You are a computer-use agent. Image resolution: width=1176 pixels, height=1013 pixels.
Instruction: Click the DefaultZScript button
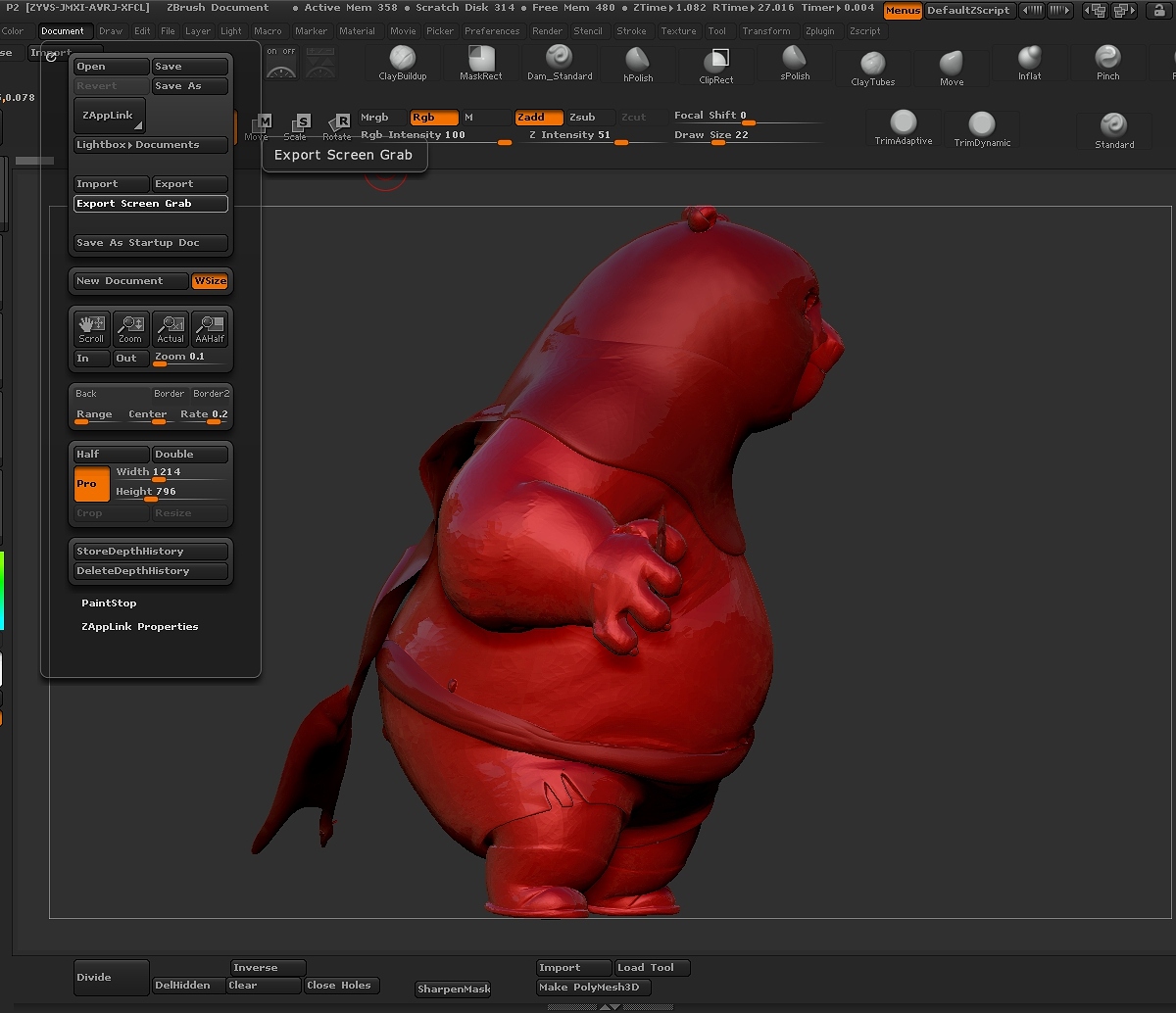[x=969, y=11]
